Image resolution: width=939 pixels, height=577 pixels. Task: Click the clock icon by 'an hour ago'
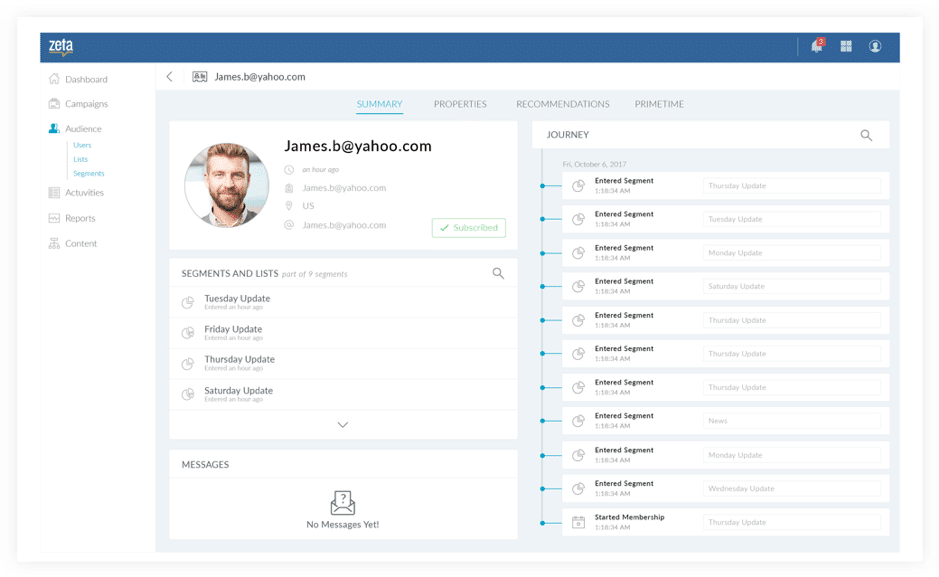(289, 170)
